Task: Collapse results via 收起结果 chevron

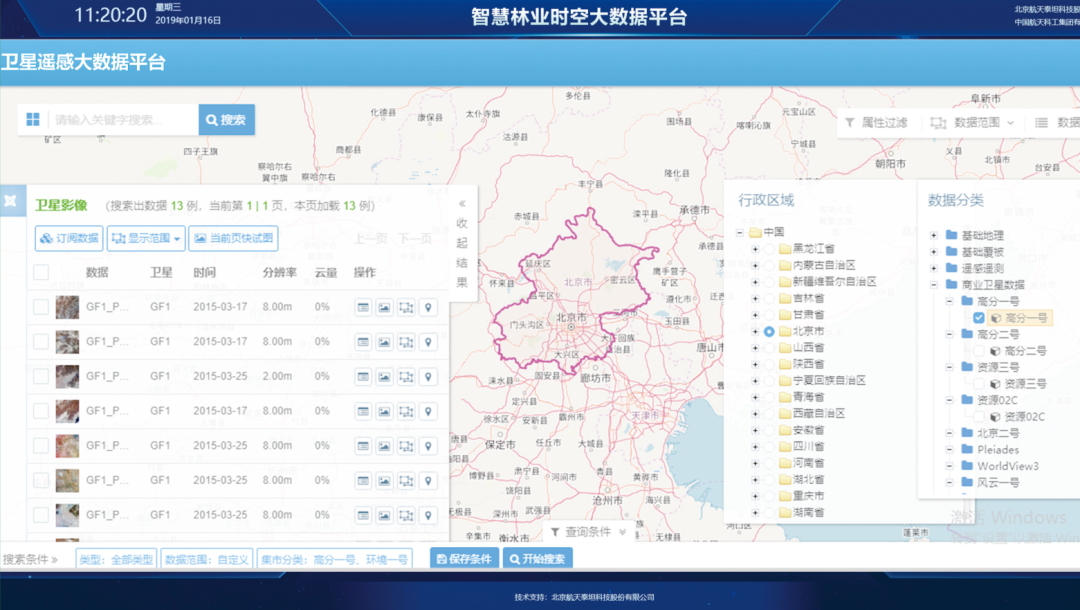Action: (462, 204)
